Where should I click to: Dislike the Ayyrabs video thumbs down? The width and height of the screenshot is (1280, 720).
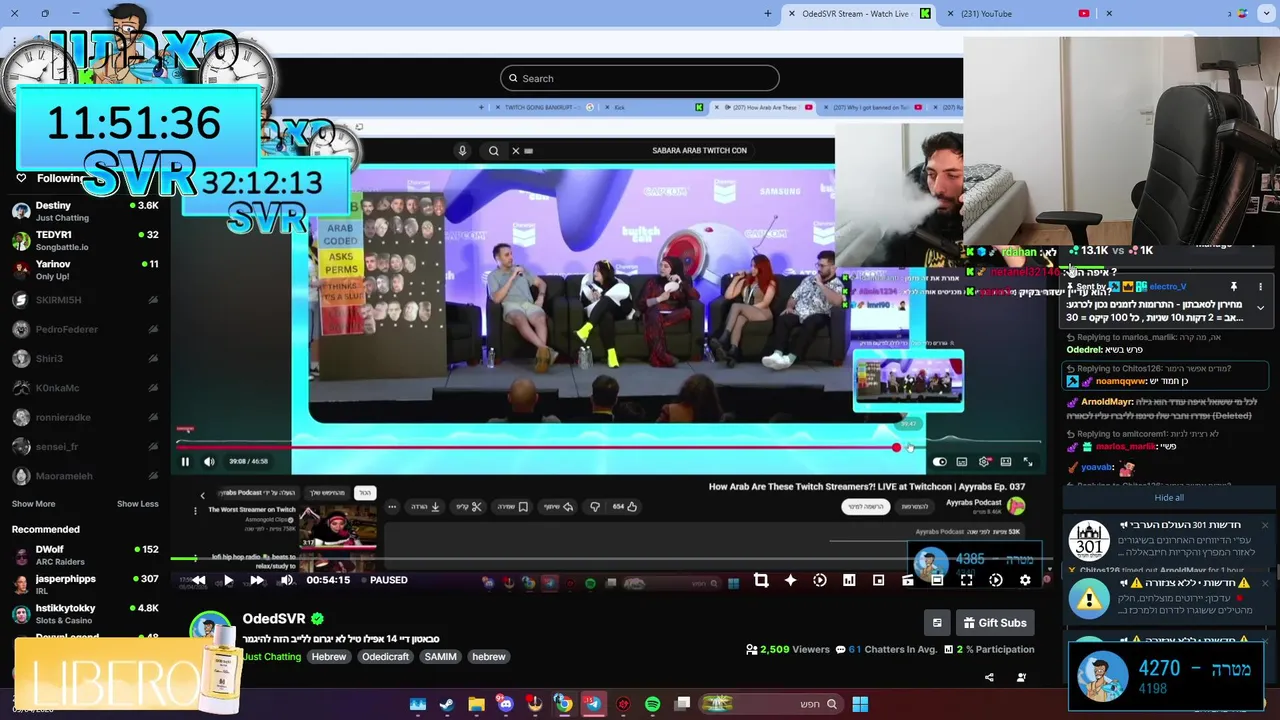(595, 507)
